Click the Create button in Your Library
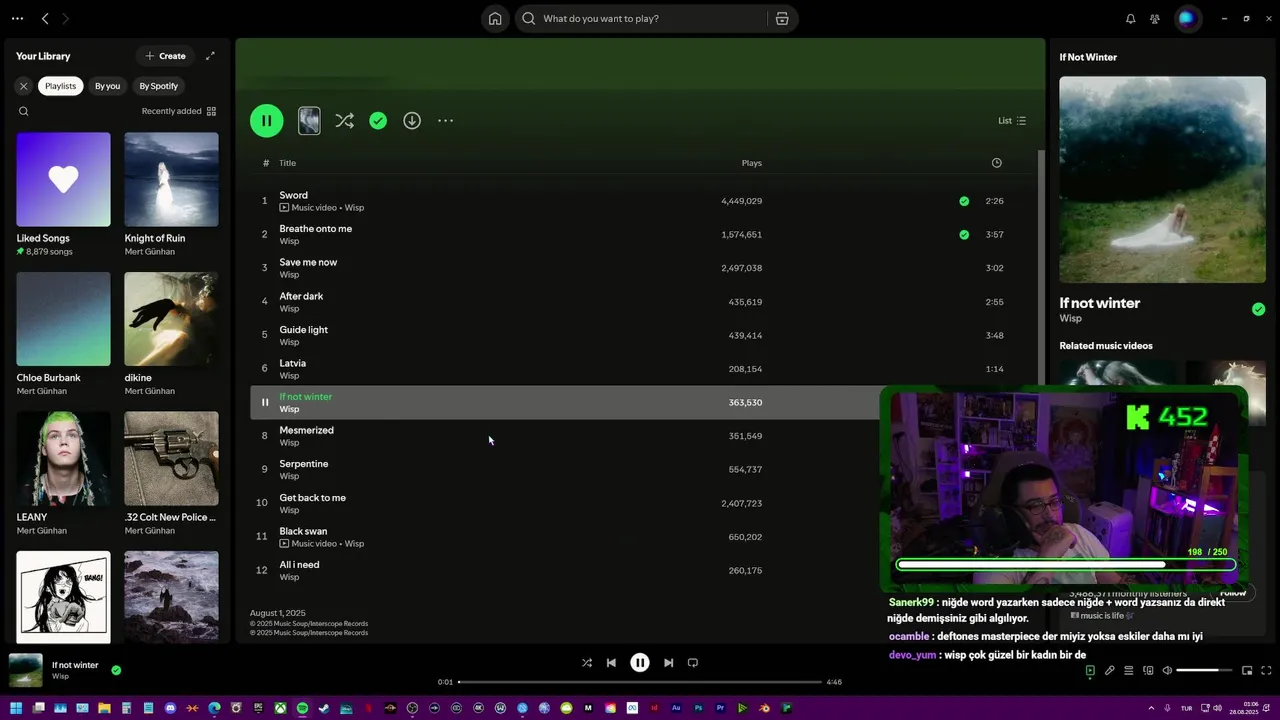 (x=165, y=56)
